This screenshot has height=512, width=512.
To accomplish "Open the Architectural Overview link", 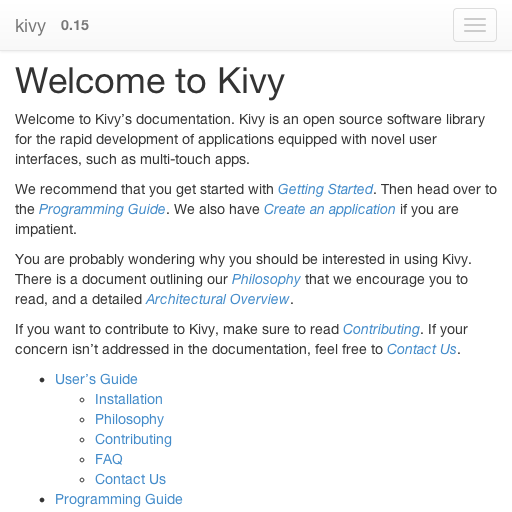I will pyautogui.click(x=218, y=299).
